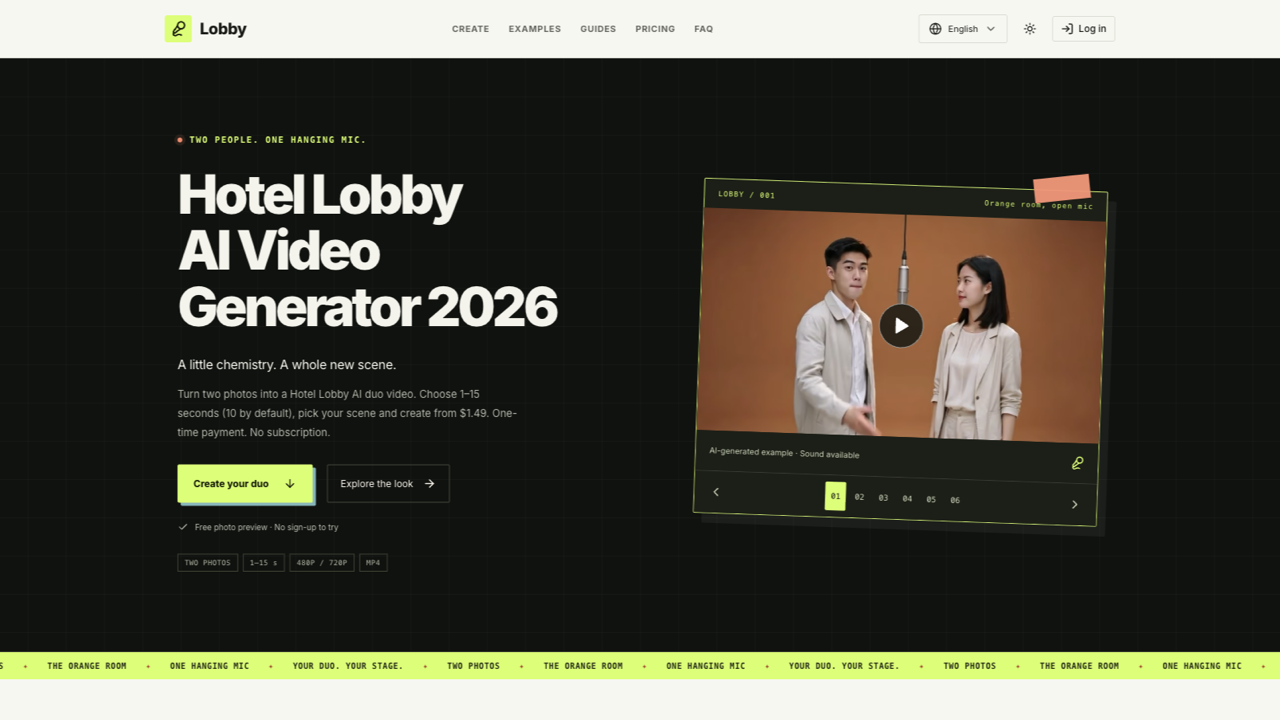Open the FAQ nav item
Screen dimensions: 1280x720
click(704, 29)
